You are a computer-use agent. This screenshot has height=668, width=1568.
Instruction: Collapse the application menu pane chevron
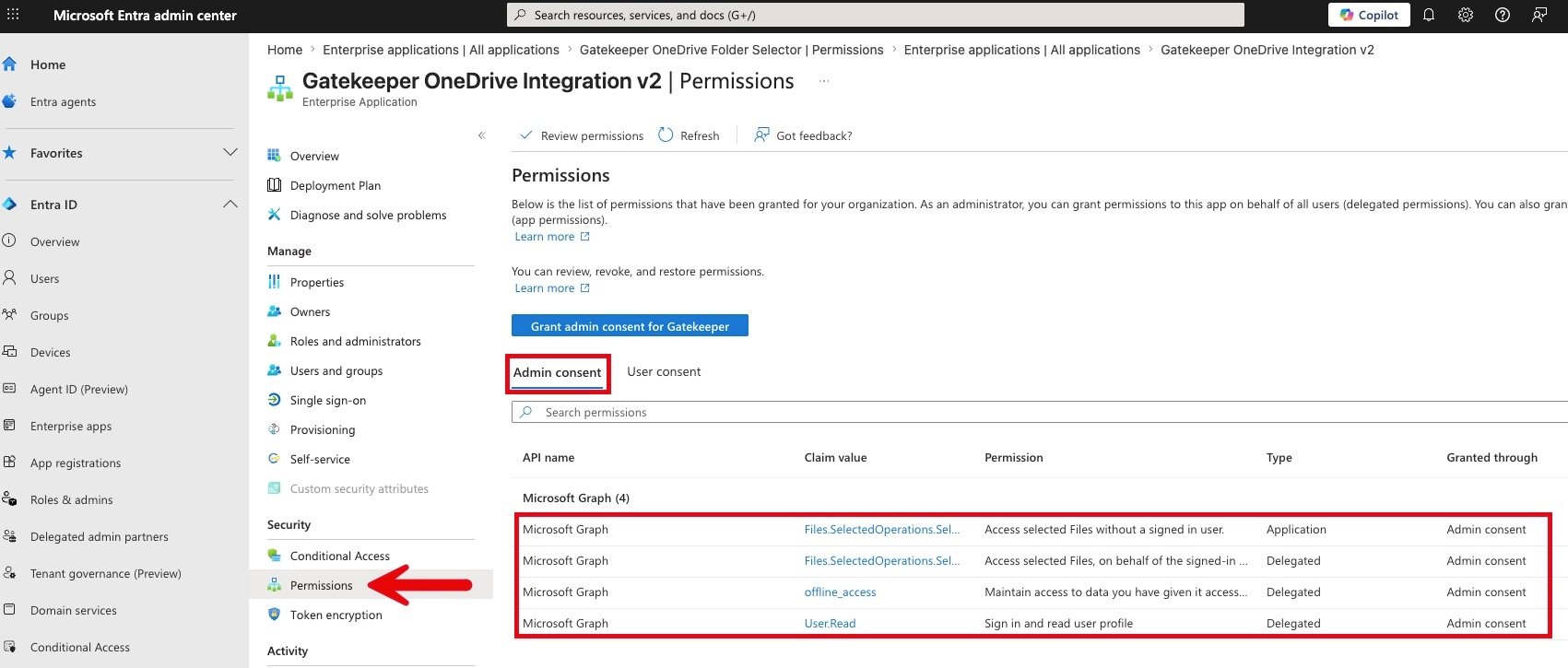(x=481, y=135)
